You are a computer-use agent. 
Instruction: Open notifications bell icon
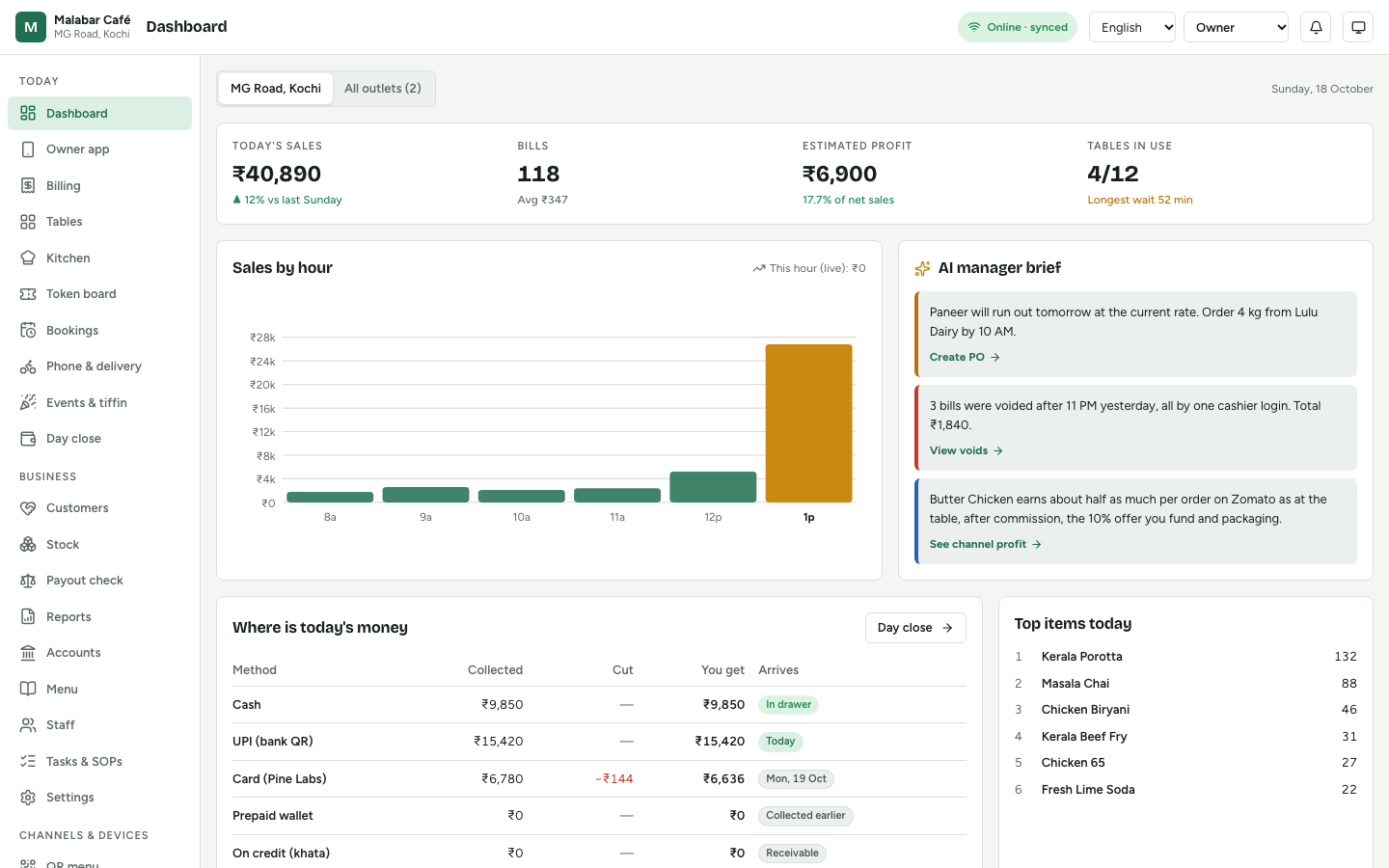[x=1316, y=27]
